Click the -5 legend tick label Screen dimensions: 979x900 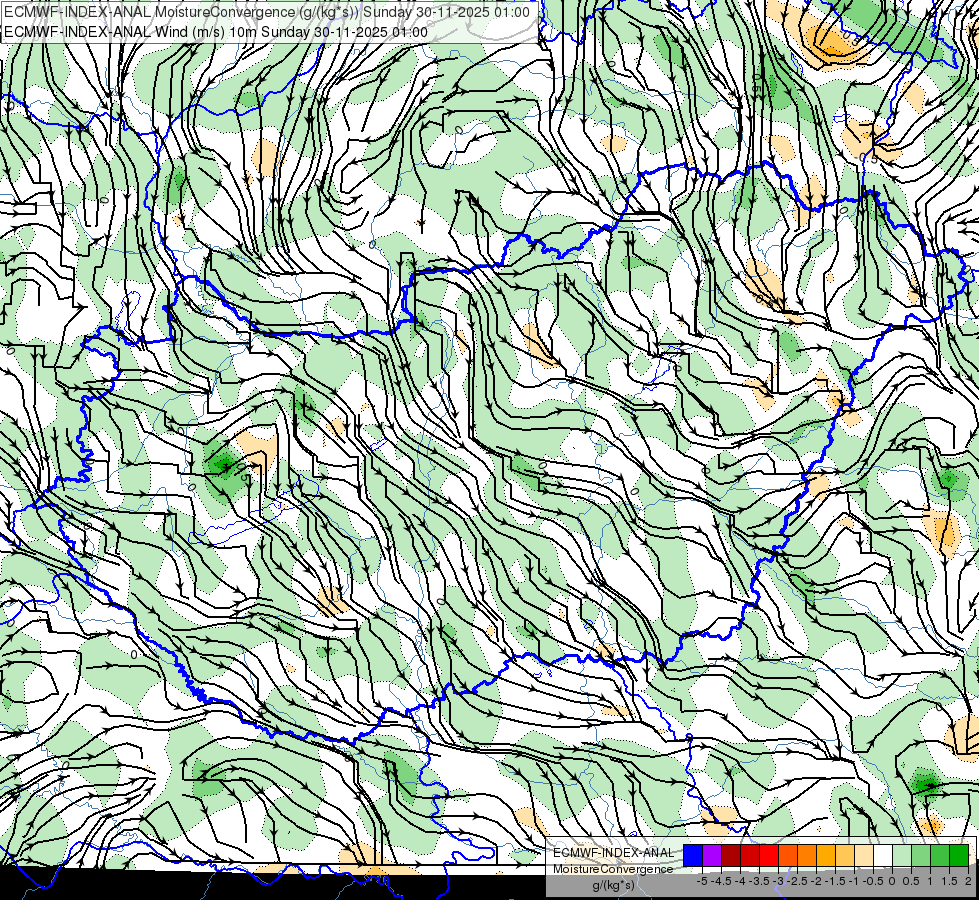[x=702, y=881]
